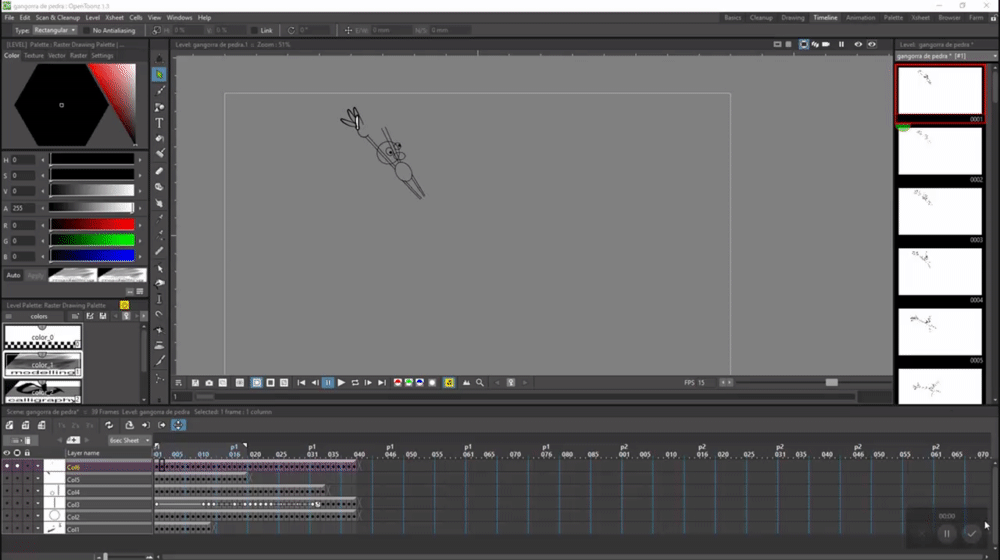Open the Texture tab in style editor
This screenshot has height=560, width=1000.
pos(34,56)
